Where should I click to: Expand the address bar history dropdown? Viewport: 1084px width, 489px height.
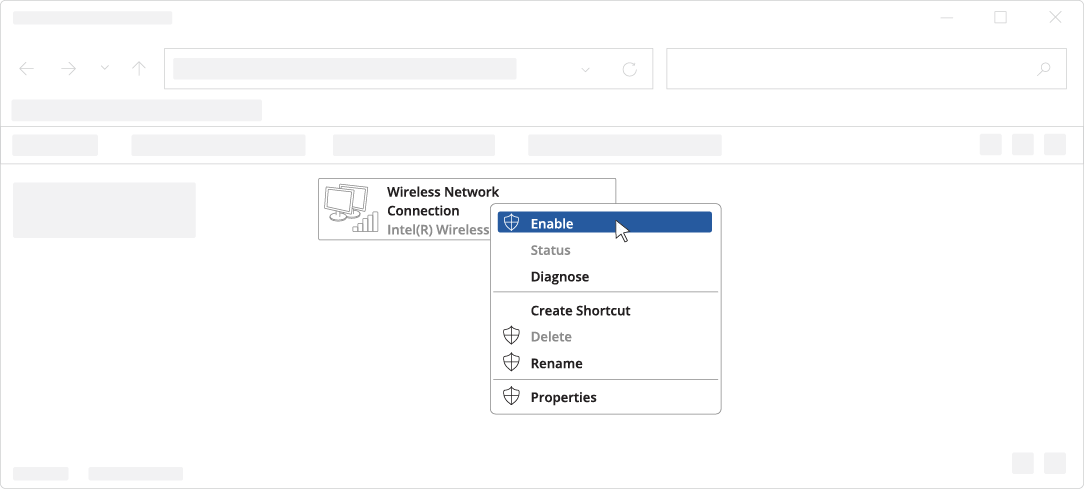click(586, 69)
